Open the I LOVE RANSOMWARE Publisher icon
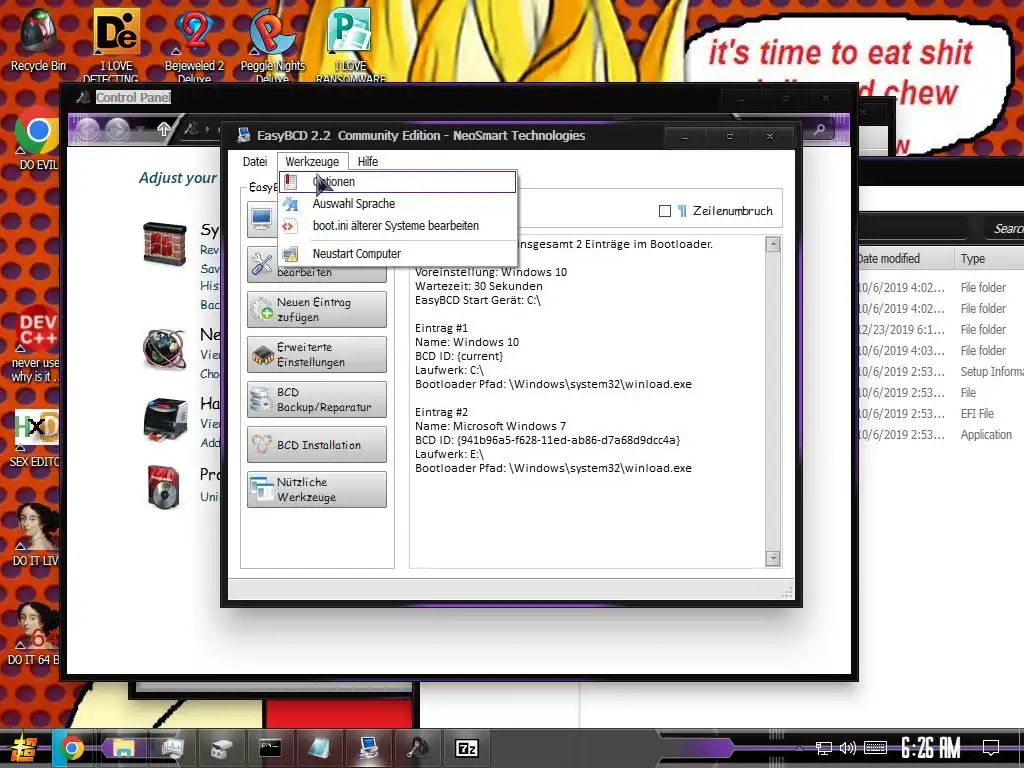Viewport: 1024px width, 768px height. (351, 46)
